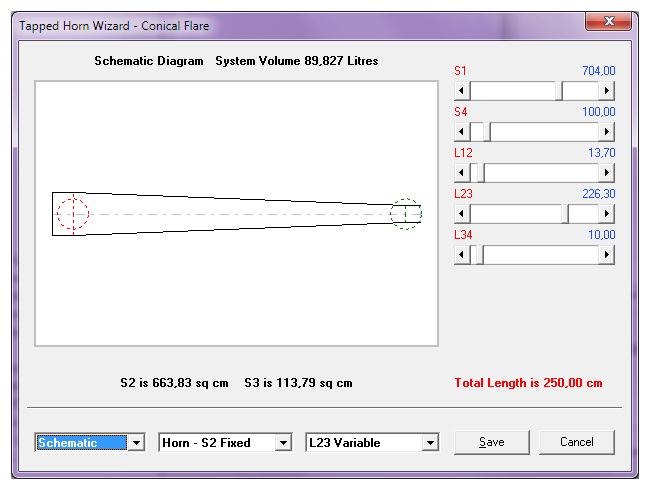Open the L23 Variable dropdown
Viewport: 650px width, 490px height.
click(x=430, y=443)
